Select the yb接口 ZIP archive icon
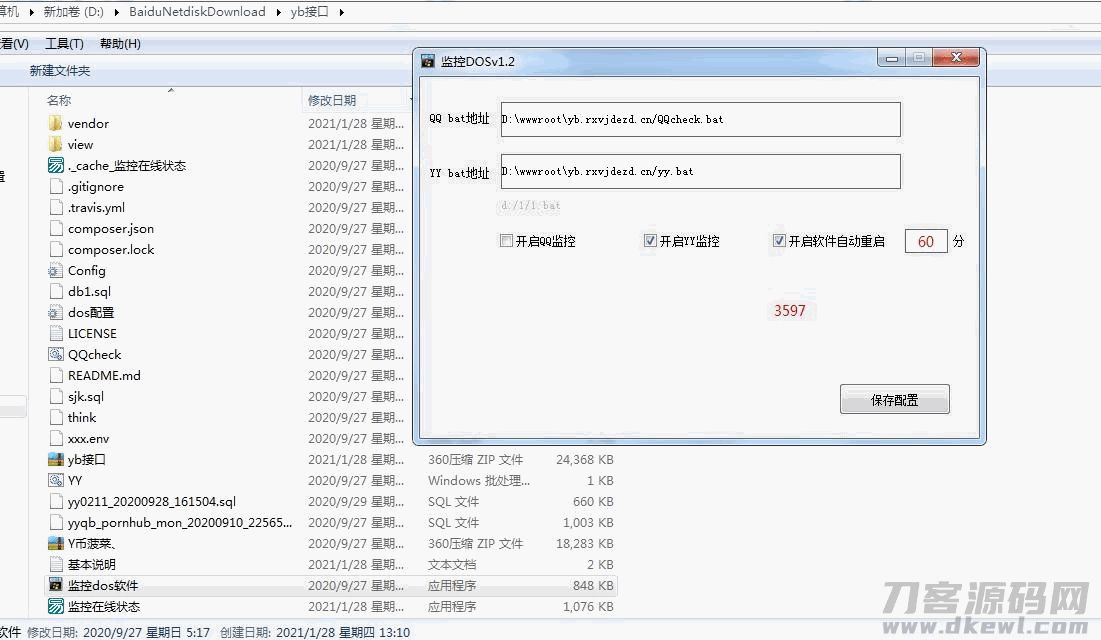1101x640 pixels. click(x=56, y=460)
